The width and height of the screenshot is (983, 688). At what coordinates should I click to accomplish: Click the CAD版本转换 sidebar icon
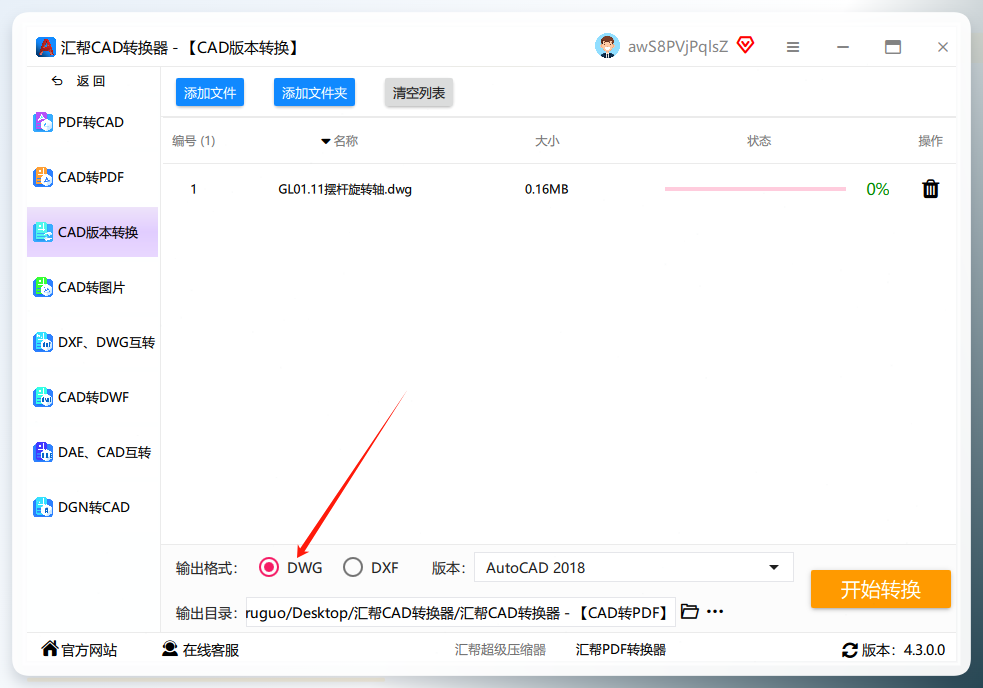point(43,232)
